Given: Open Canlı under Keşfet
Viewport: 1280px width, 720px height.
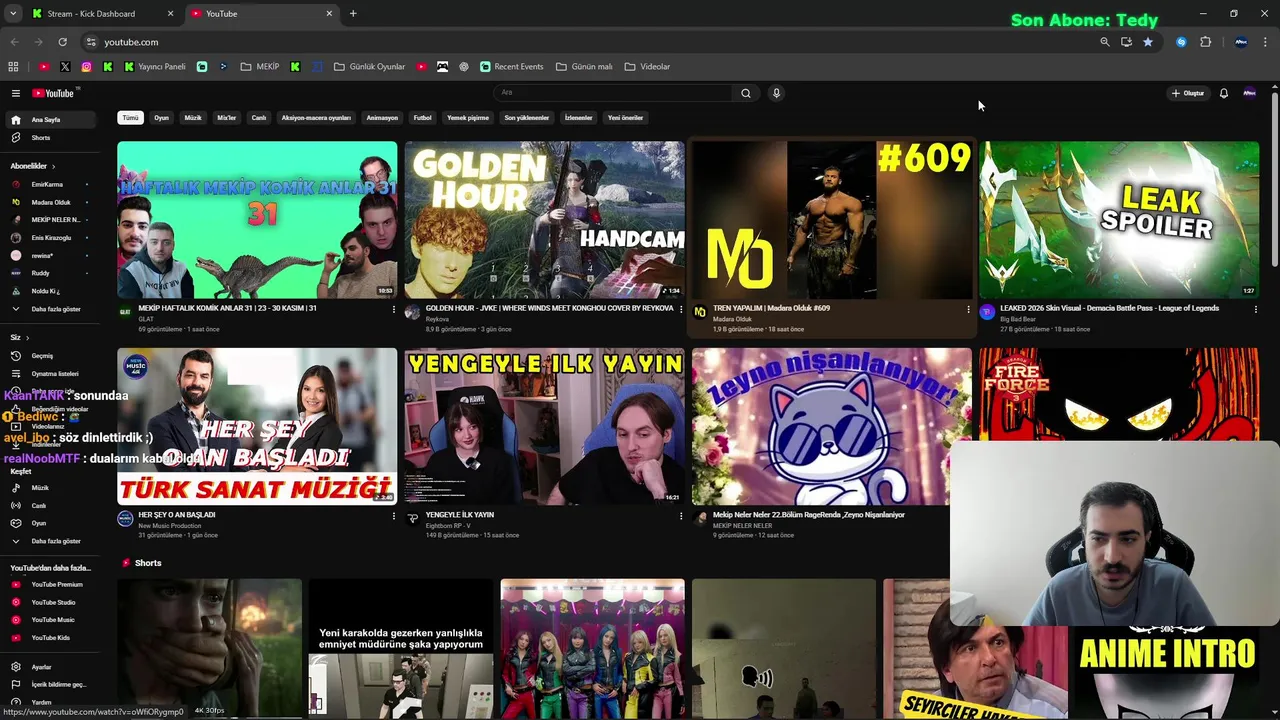Looking at the screenshot, I should (50, 506).
